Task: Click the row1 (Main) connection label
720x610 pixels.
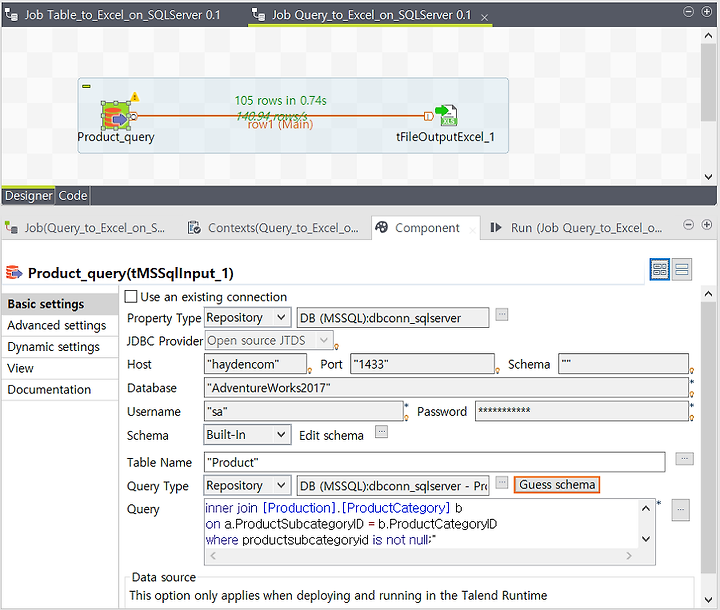Action: click(x=281, y=124)
